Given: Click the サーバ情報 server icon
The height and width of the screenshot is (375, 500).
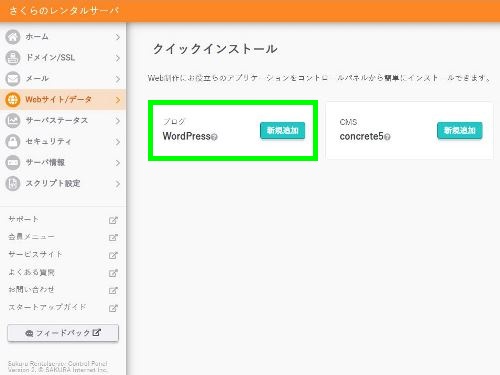Looking at the screenshot, I should click(13, 162).
